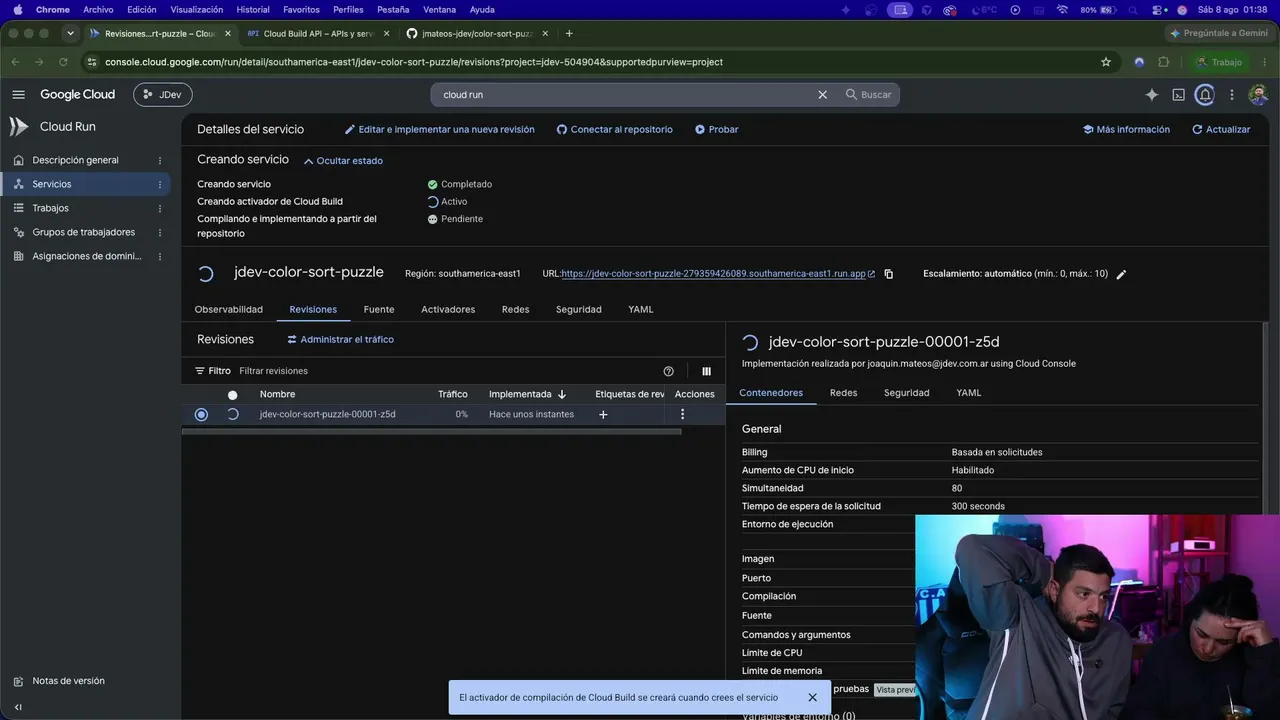Copy the service URL with the copy icon
Screen dimensions: 1280x720
pyautogui.click(x=888, y=274)
